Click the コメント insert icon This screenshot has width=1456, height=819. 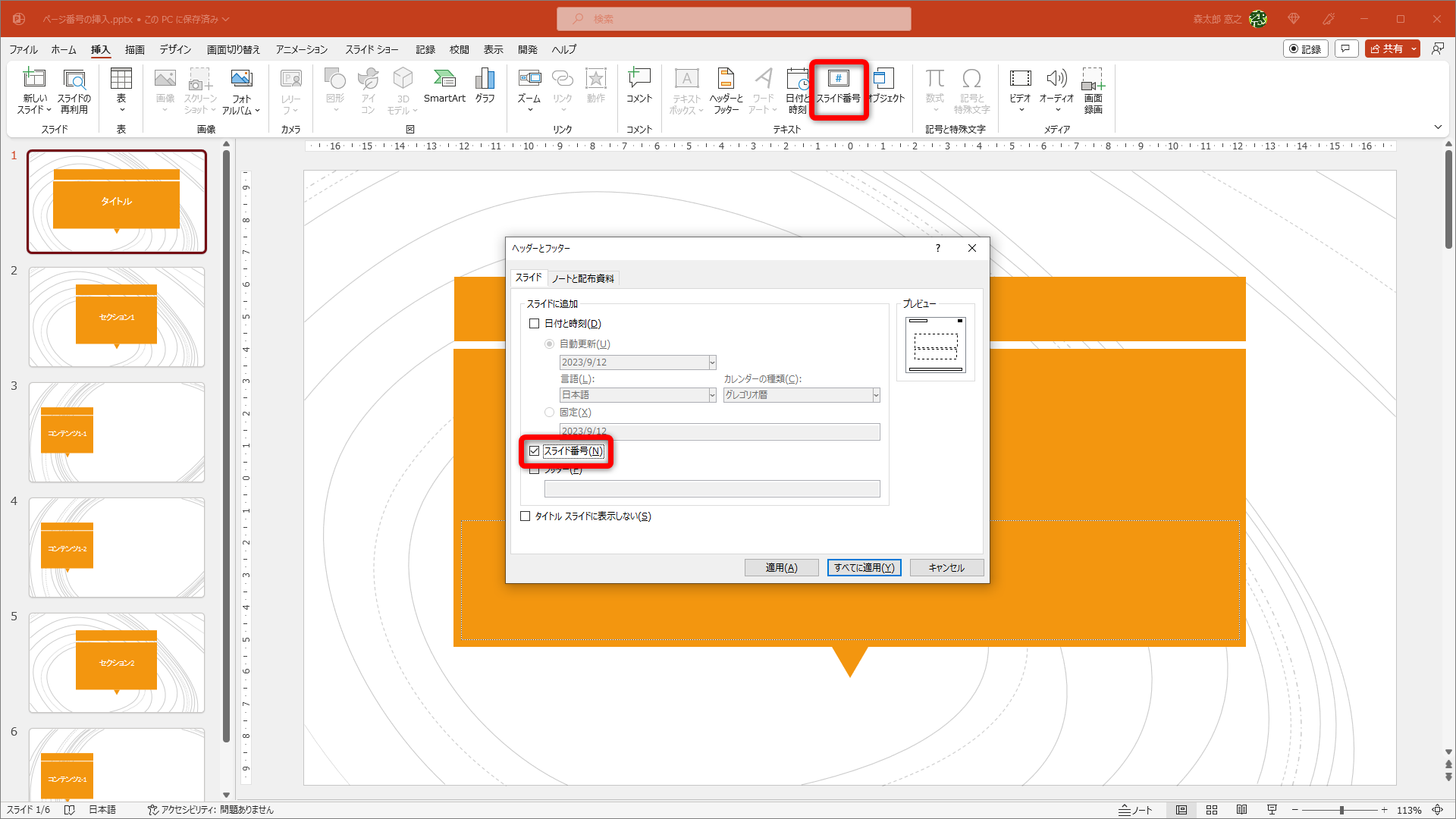[639, 85]
